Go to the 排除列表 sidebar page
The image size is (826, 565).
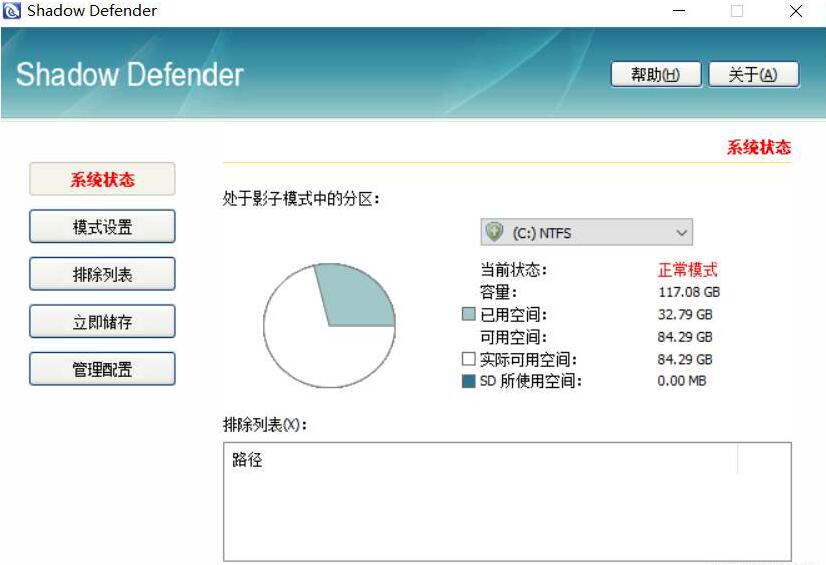click(102, 274)
